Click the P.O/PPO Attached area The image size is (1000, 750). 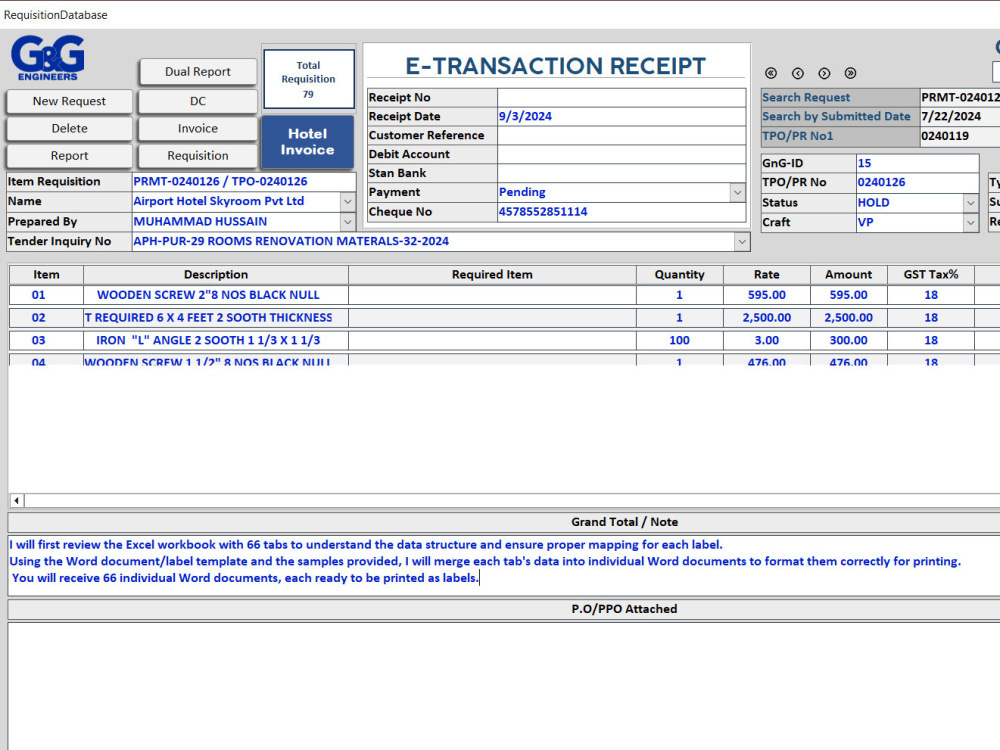coord(504,686)
